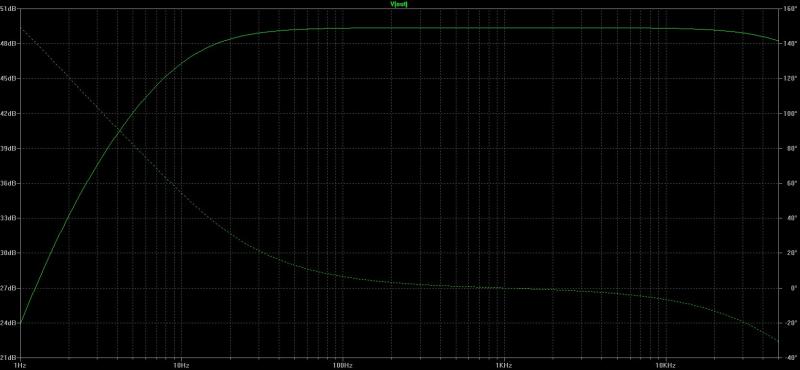Viewport: 800px width, 370px height.
Task: Click the V(out) trace label
Action: (x=399, y=4)
